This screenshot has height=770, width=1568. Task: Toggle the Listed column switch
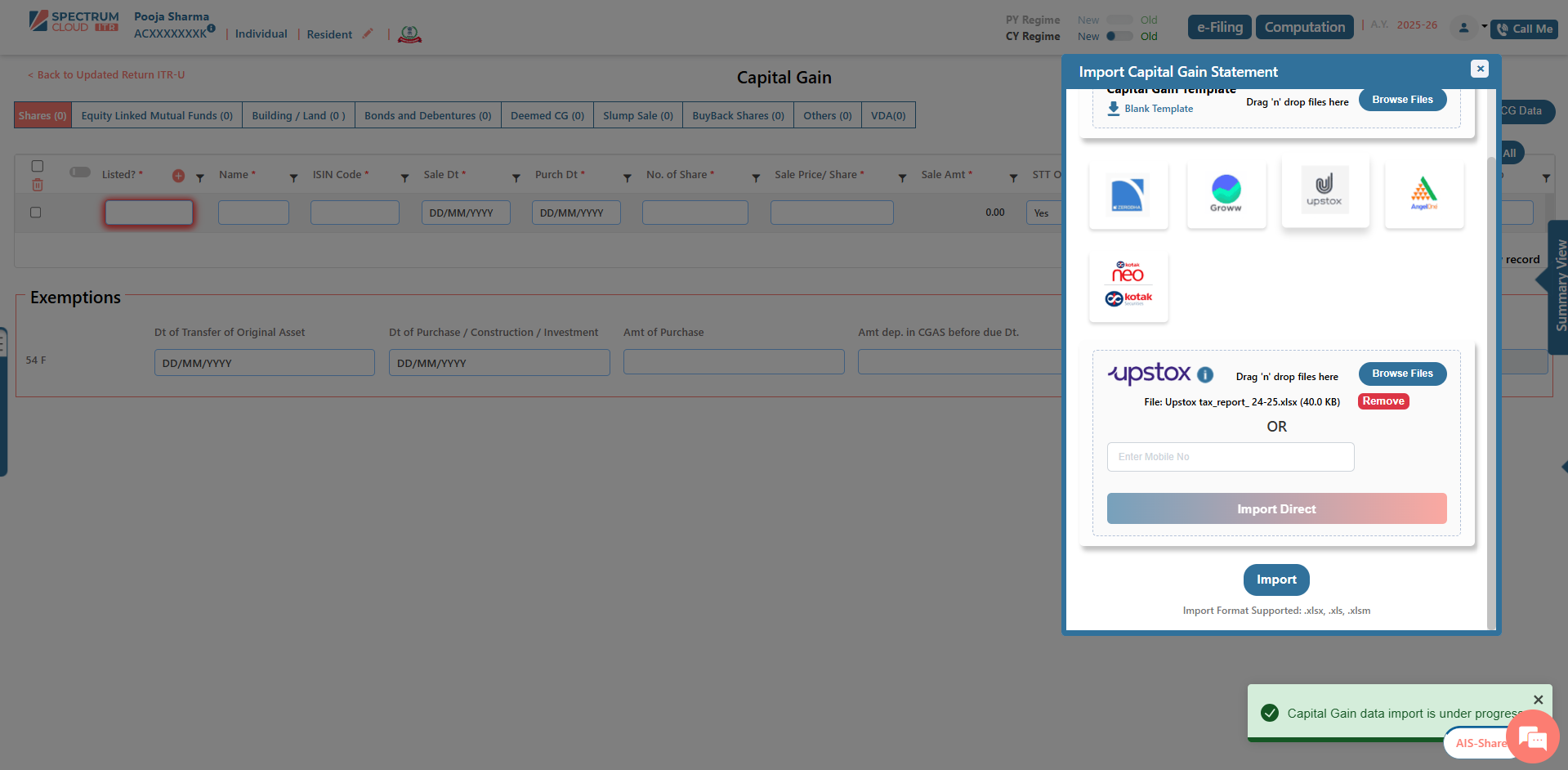[x=80, y=172]
